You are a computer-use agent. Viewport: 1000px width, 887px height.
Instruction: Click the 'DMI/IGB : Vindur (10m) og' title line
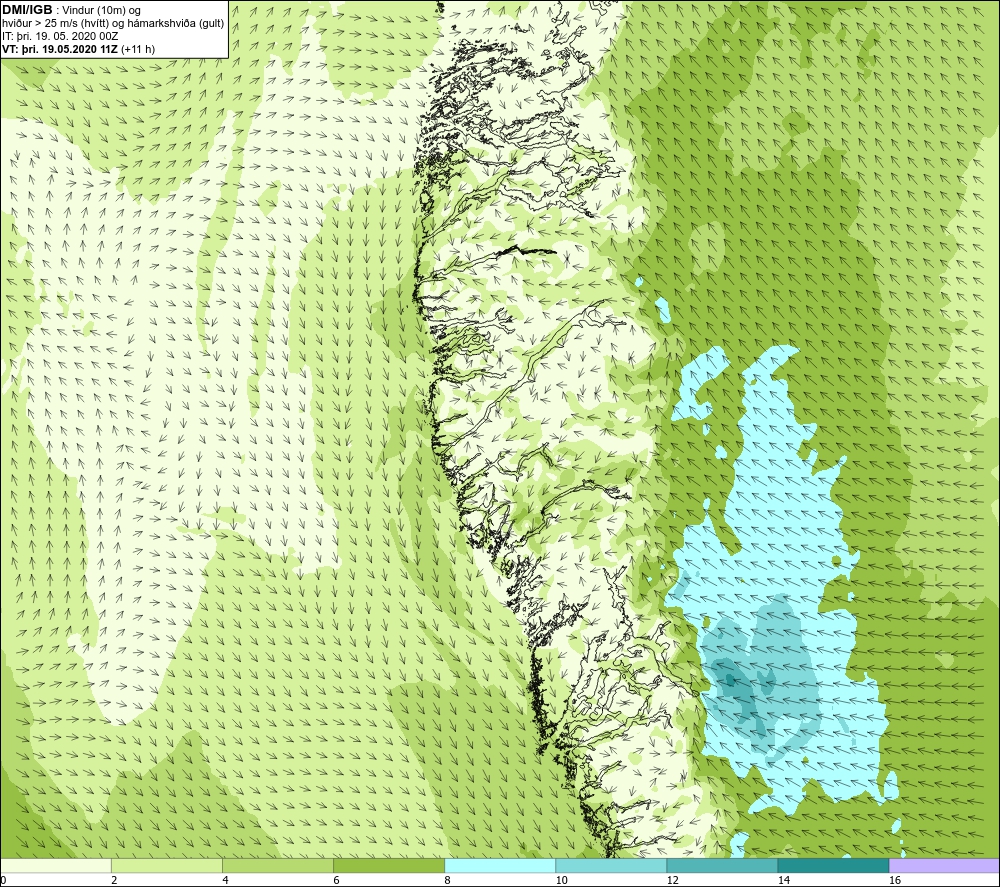tap(71, 10)
